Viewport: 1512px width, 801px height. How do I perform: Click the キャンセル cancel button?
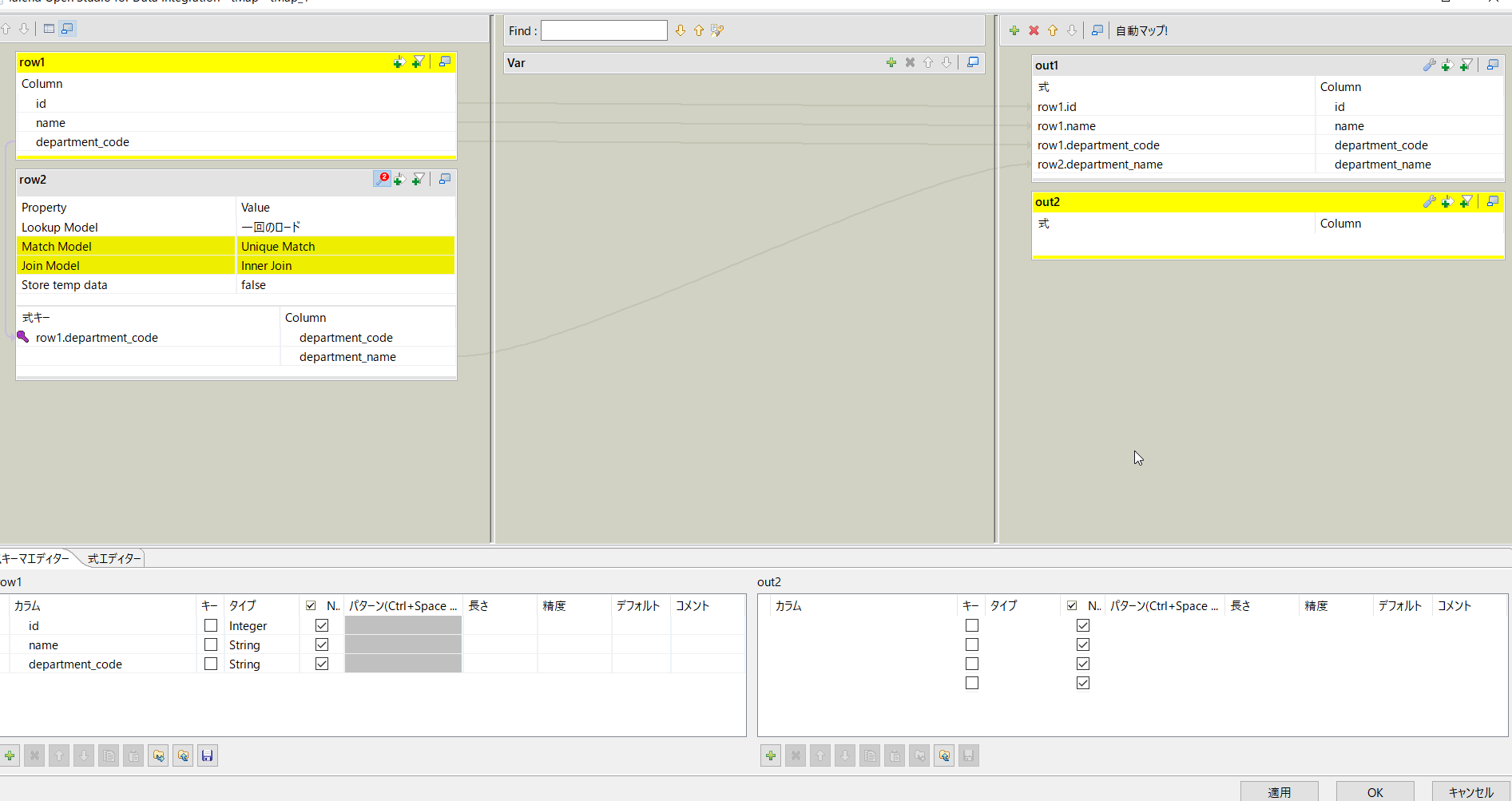click(x=1471, y=792)
